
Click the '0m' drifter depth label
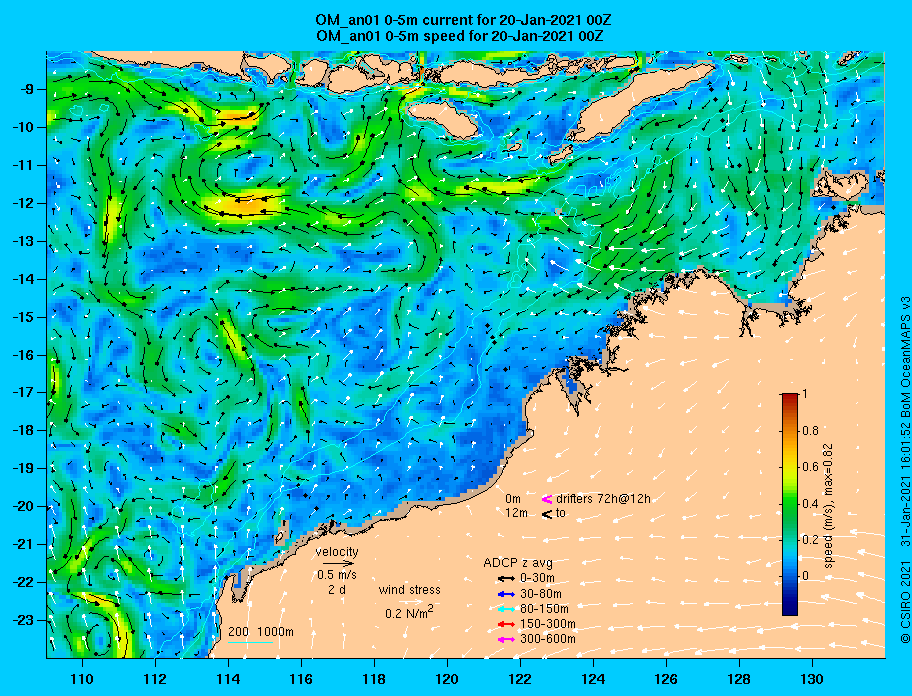coord(513,499)
